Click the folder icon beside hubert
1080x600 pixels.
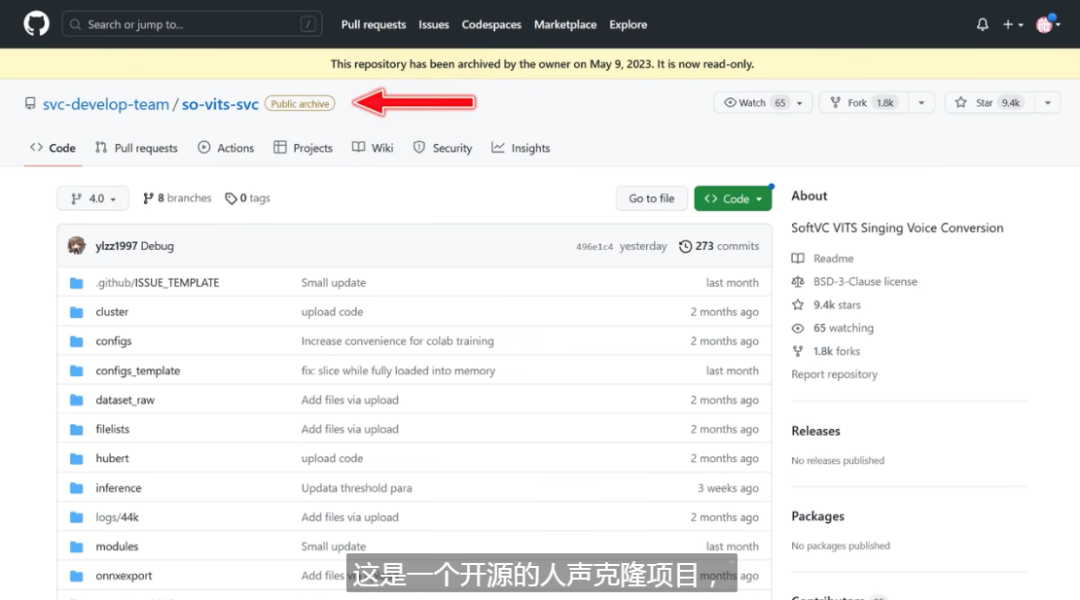point(76,459)
